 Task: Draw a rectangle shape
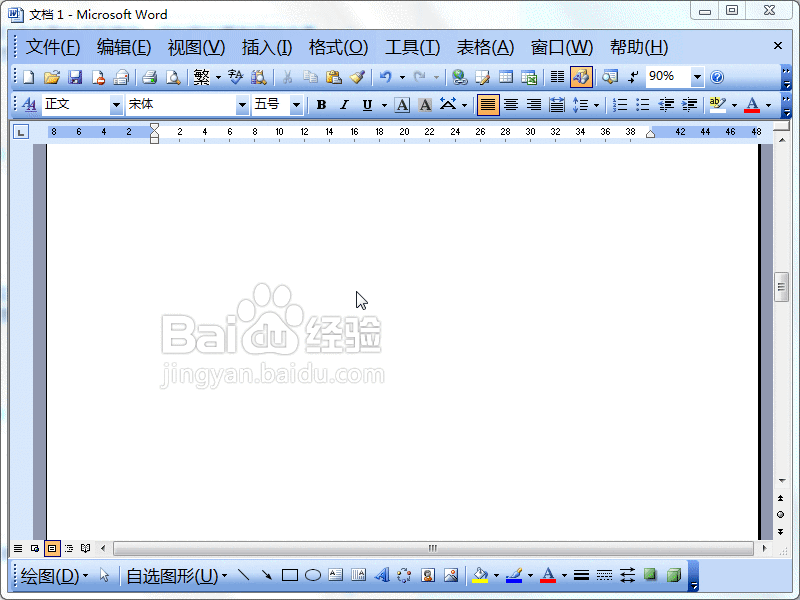click(x=290, y=576)
